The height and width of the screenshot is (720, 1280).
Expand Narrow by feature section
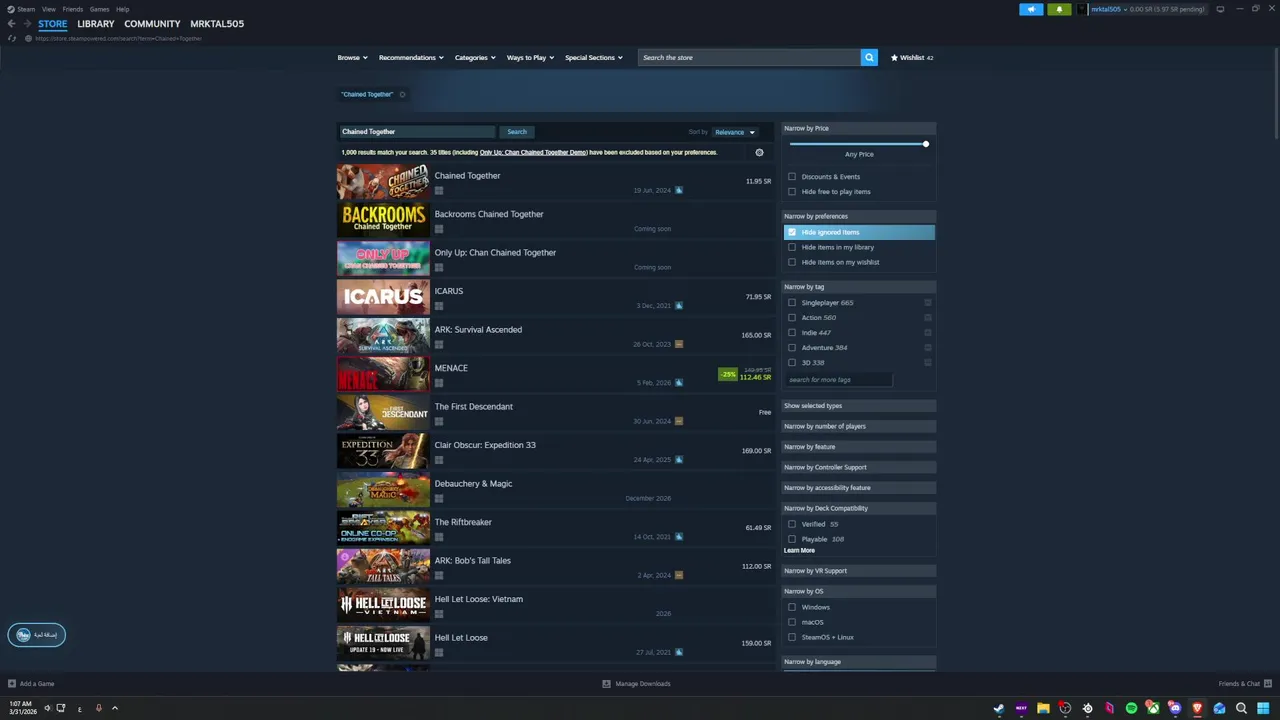click(859, 447)
